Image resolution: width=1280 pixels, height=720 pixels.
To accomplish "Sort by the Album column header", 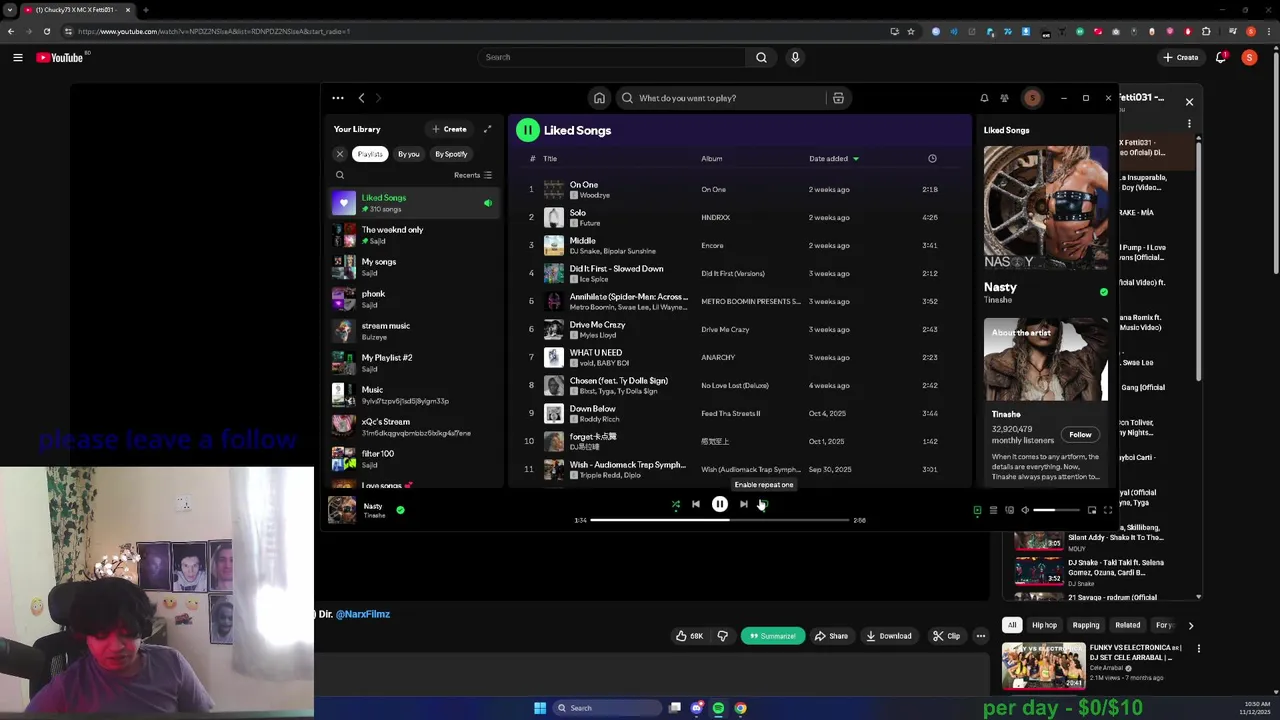I will 711,158.
